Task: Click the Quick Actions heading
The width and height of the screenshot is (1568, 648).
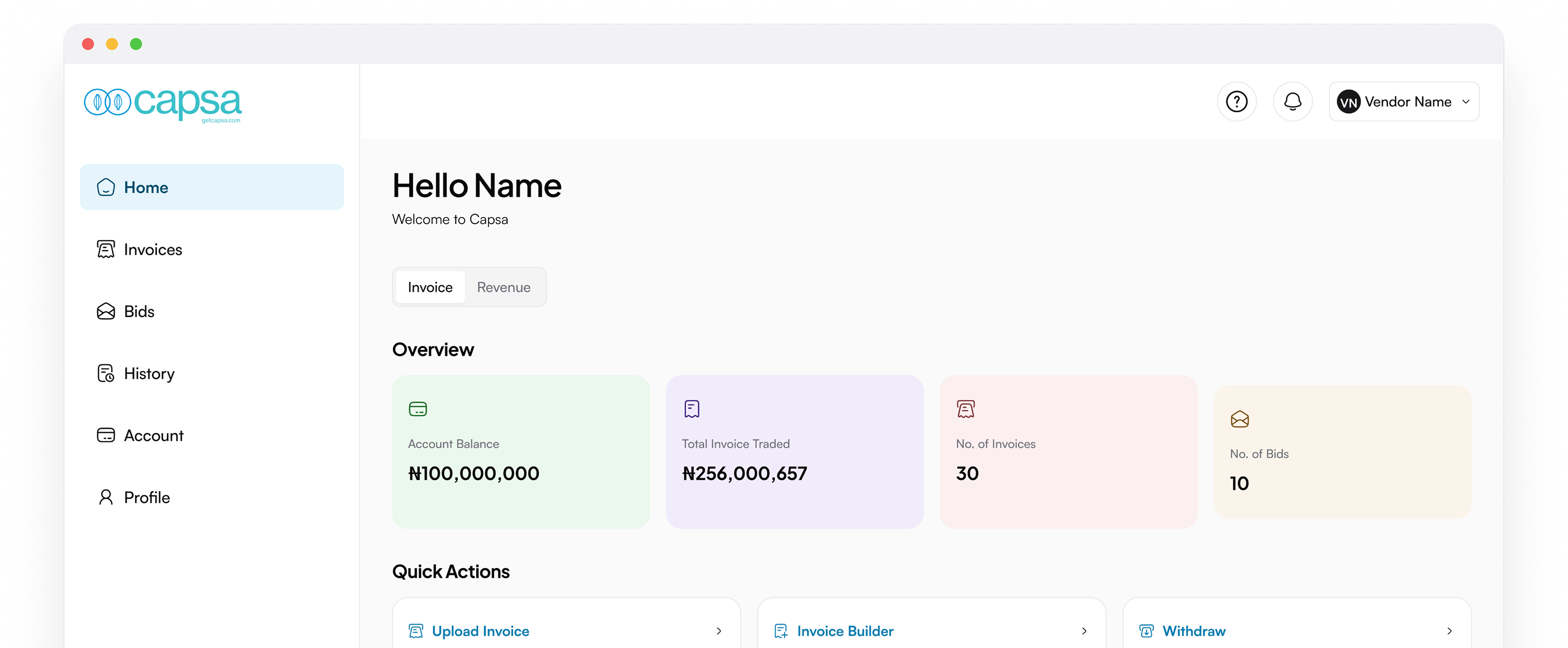Action: pos(450,571)
